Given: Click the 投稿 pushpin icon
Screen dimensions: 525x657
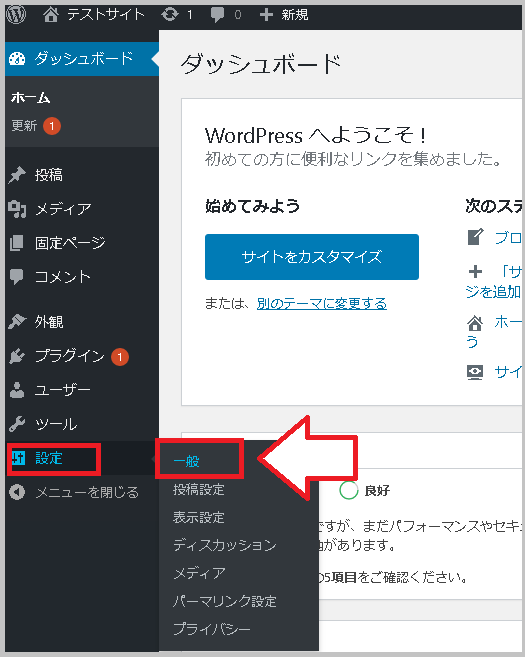Looking at the screenshot, I should (x=17, y=175).
